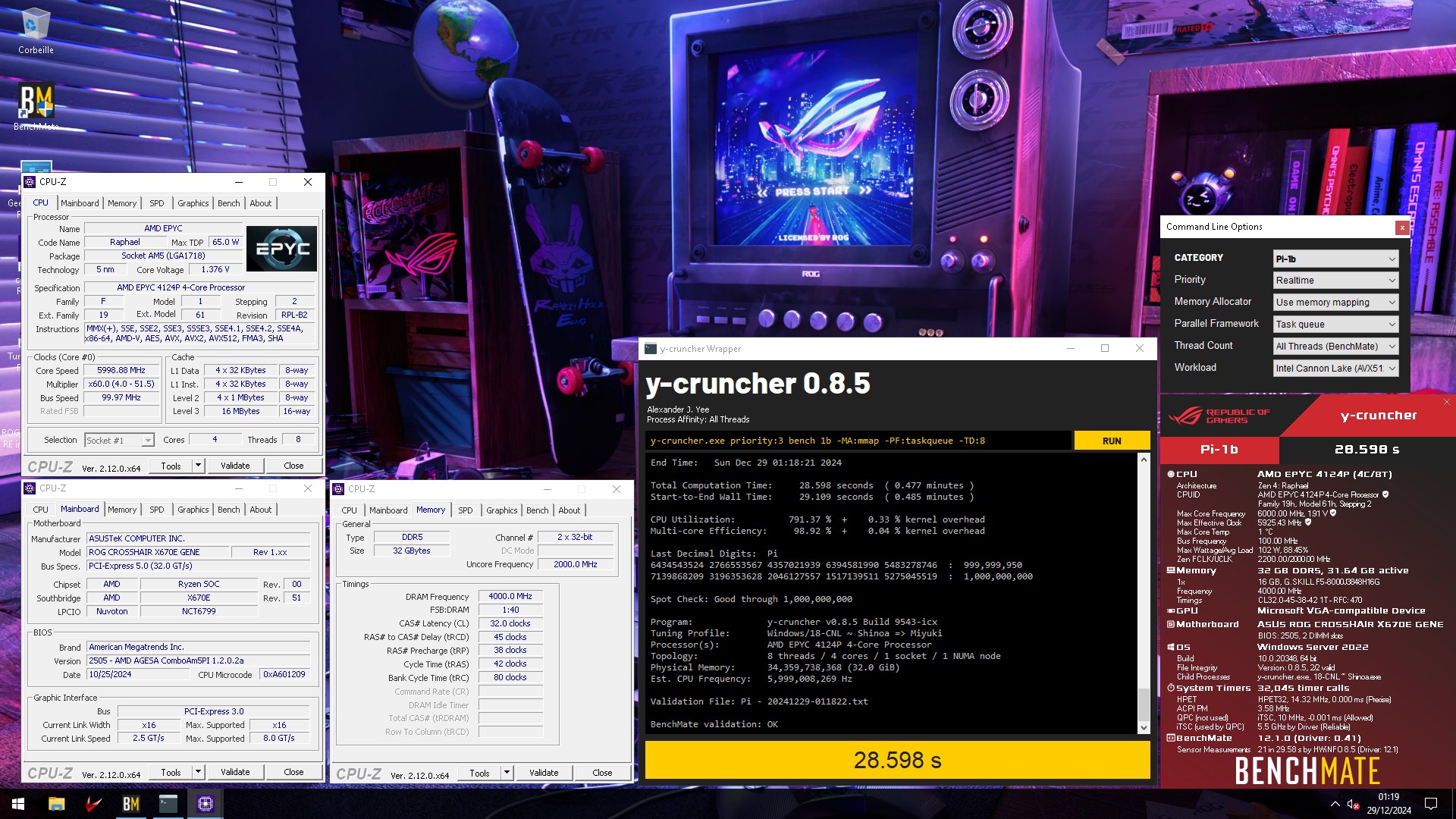Viewport: 1456px width, 819px height.
Task: Click the y-cruncher command line input field
Action: (858, 441)
